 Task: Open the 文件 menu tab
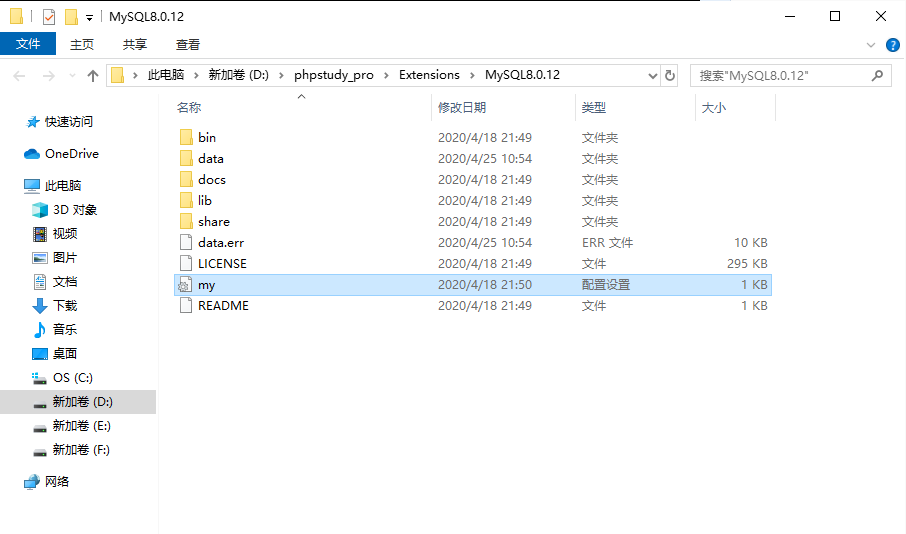coord(28,44)
